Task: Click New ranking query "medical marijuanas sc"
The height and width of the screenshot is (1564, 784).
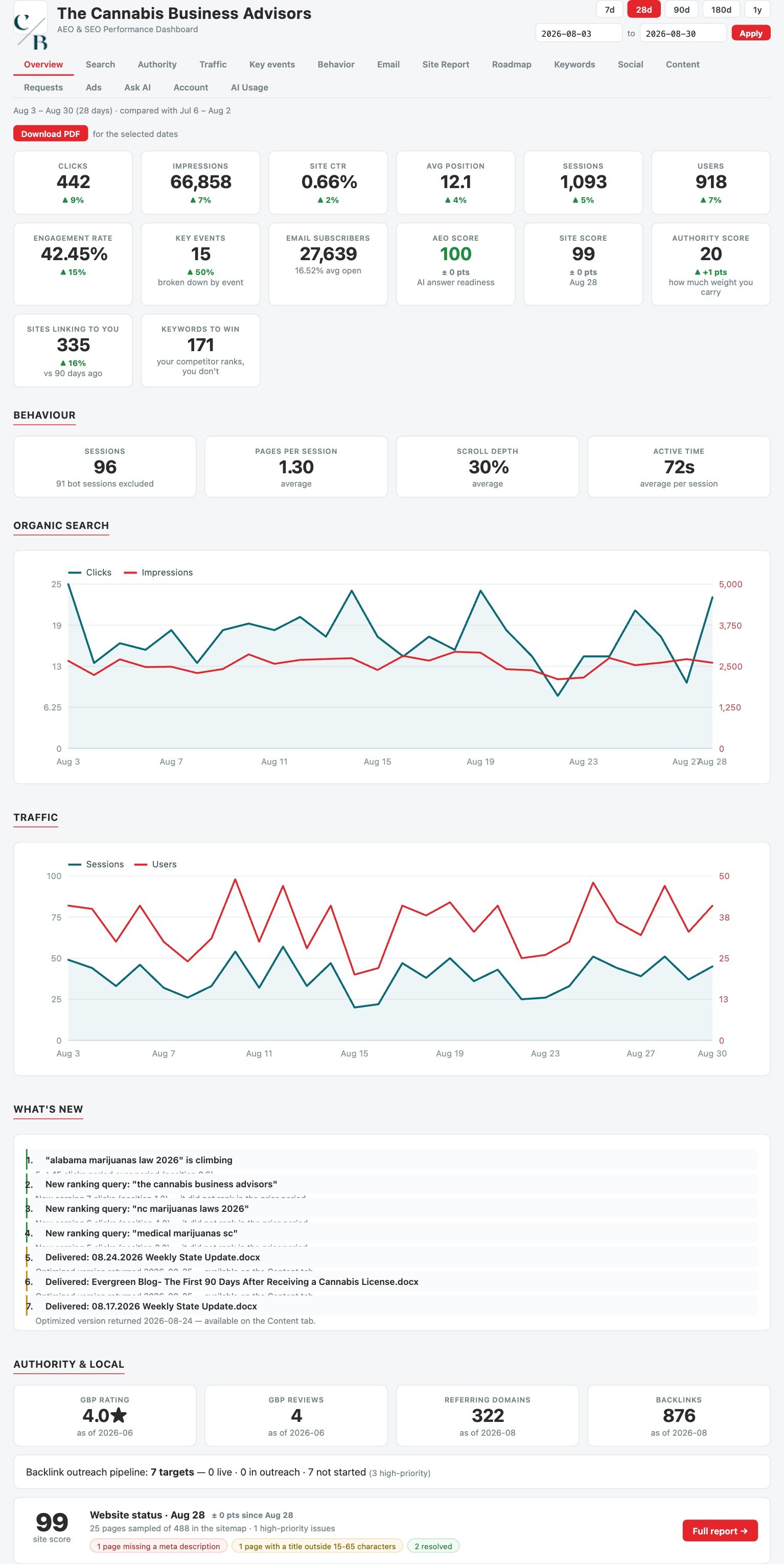Action: [391, 1233]
